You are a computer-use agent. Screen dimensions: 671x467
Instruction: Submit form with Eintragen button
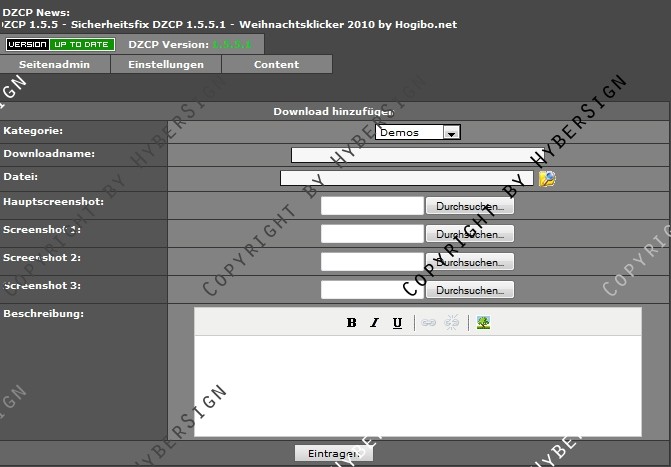pos(334,453)
